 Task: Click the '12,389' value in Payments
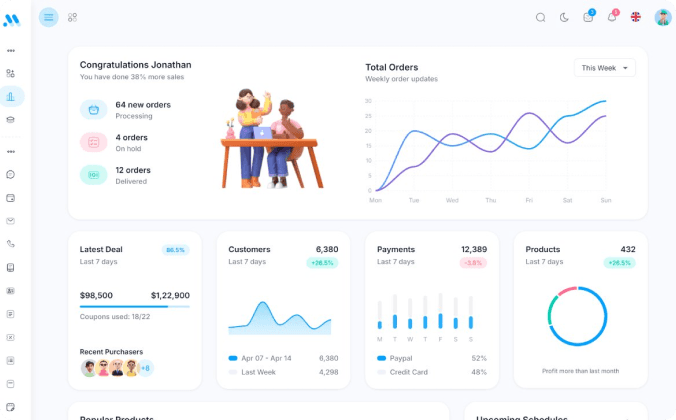tap(474, 249)
